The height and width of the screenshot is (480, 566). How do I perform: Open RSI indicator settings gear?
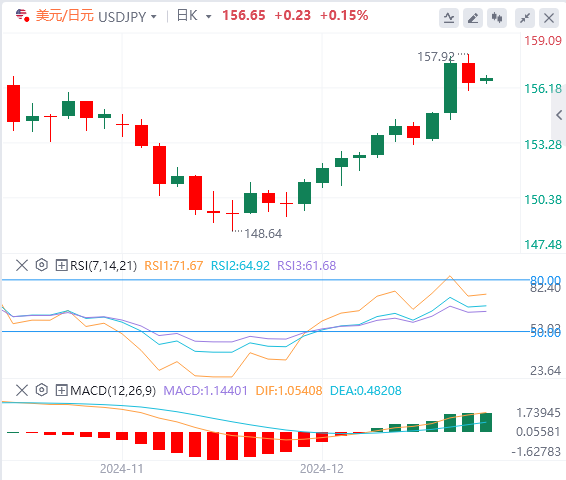click(42, 265)
